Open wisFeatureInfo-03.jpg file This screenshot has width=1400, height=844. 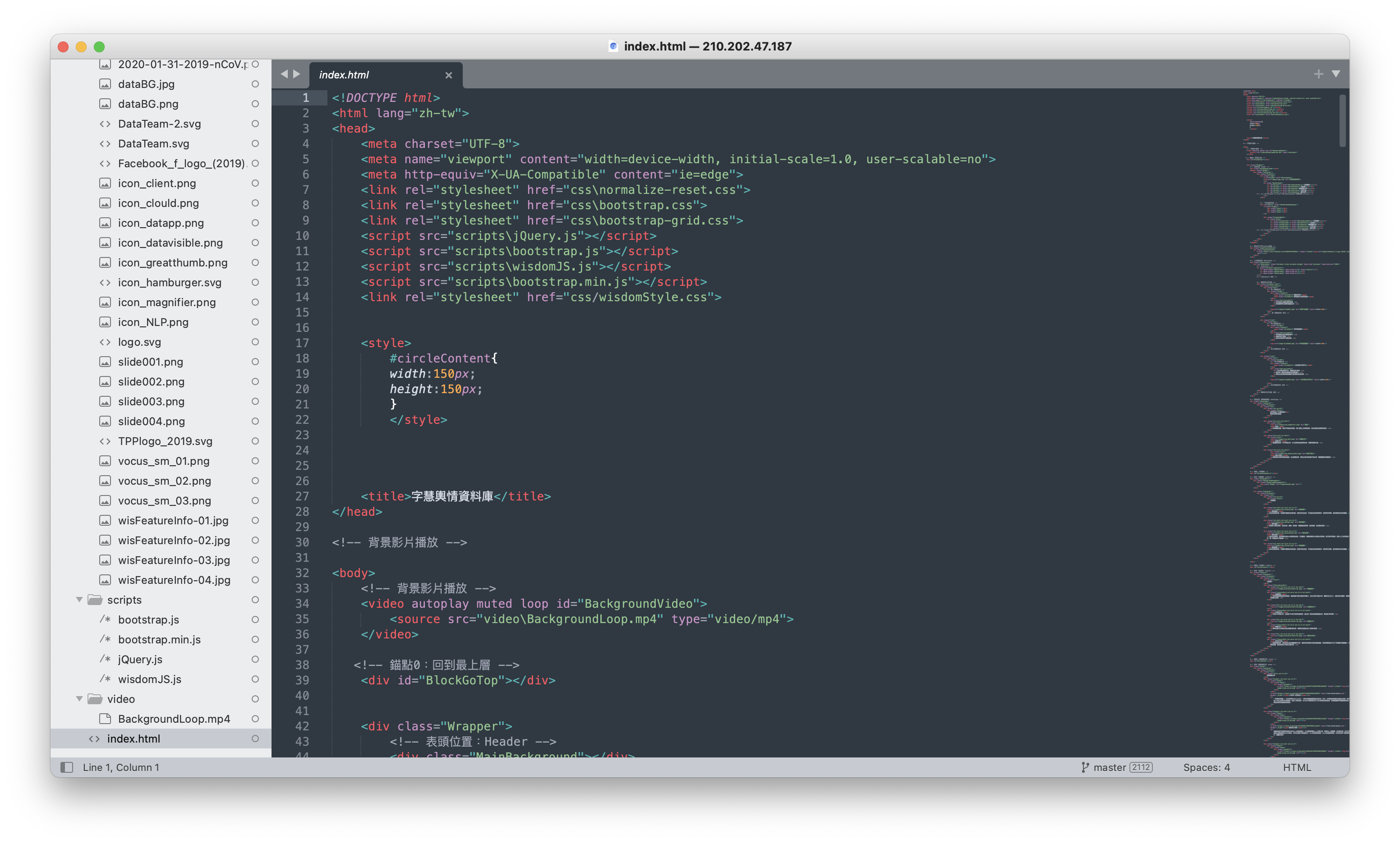pyautogui.click(x=174, y=560)
